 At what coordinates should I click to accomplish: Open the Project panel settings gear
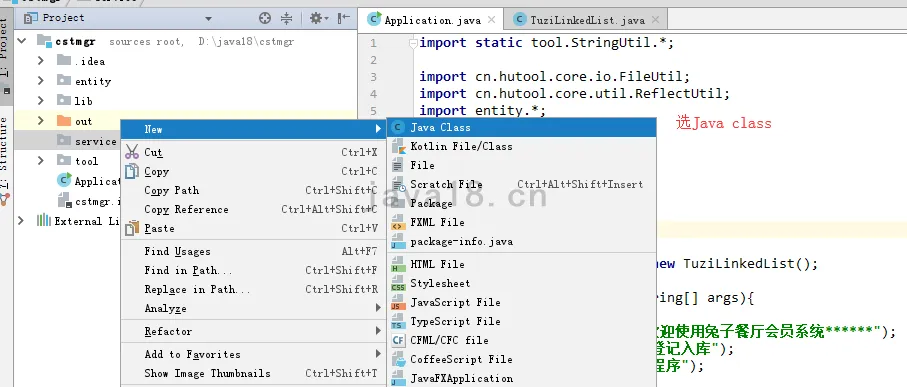coord(316,19)
